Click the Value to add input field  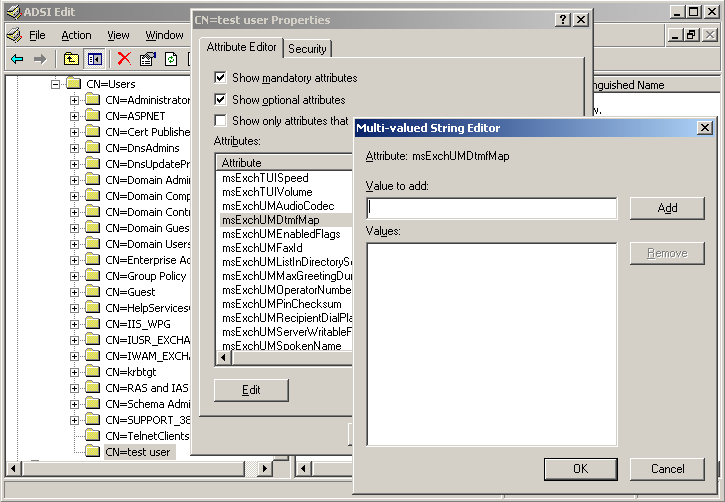point(492,208)
